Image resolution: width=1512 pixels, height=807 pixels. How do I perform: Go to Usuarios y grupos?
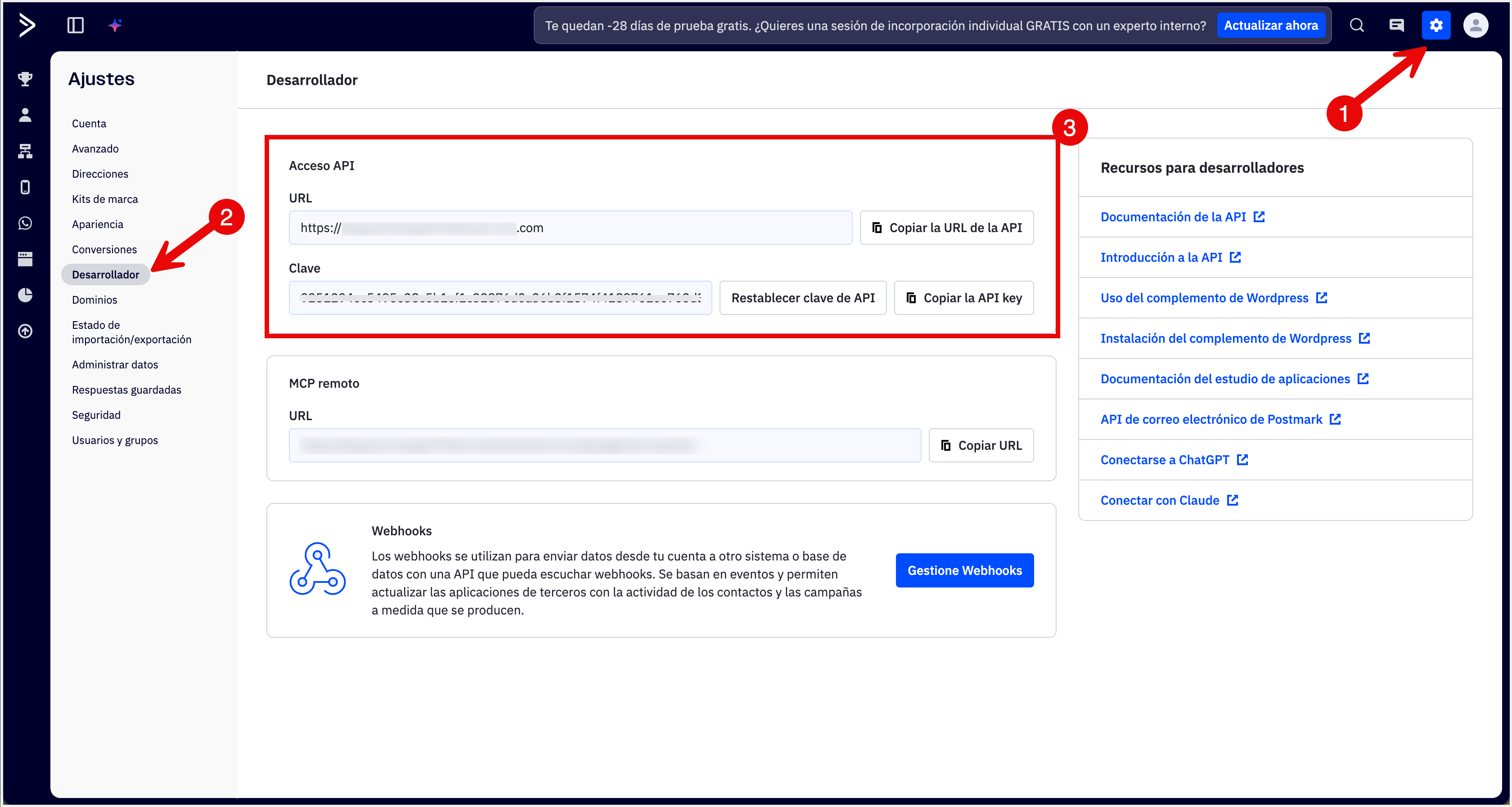point(115,440)
